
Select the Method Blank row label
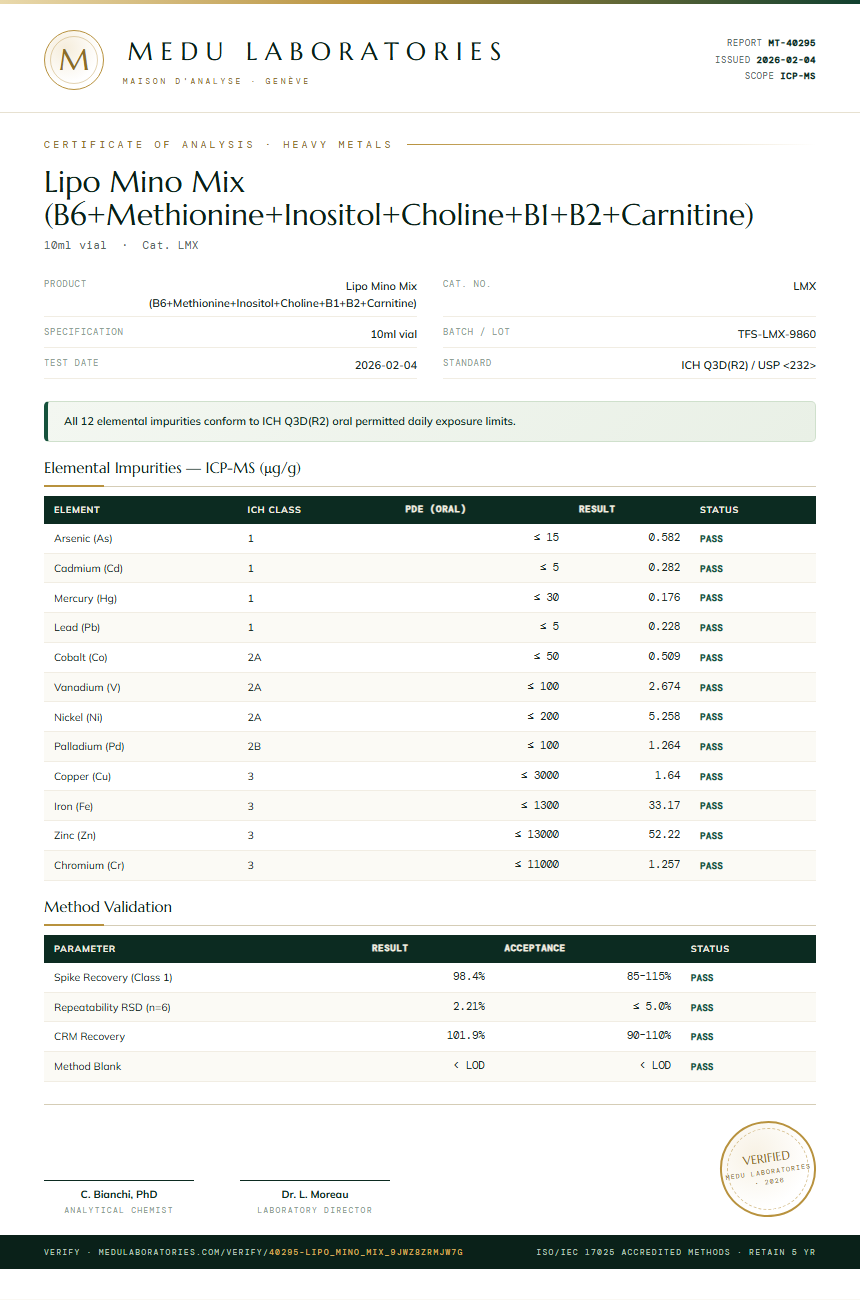[x=87, y=1066]
